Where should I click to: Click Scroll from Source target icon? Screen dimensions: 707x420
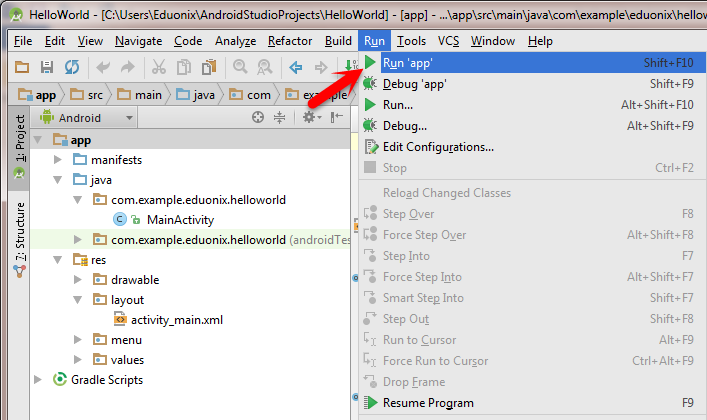(x=258, y=118)
